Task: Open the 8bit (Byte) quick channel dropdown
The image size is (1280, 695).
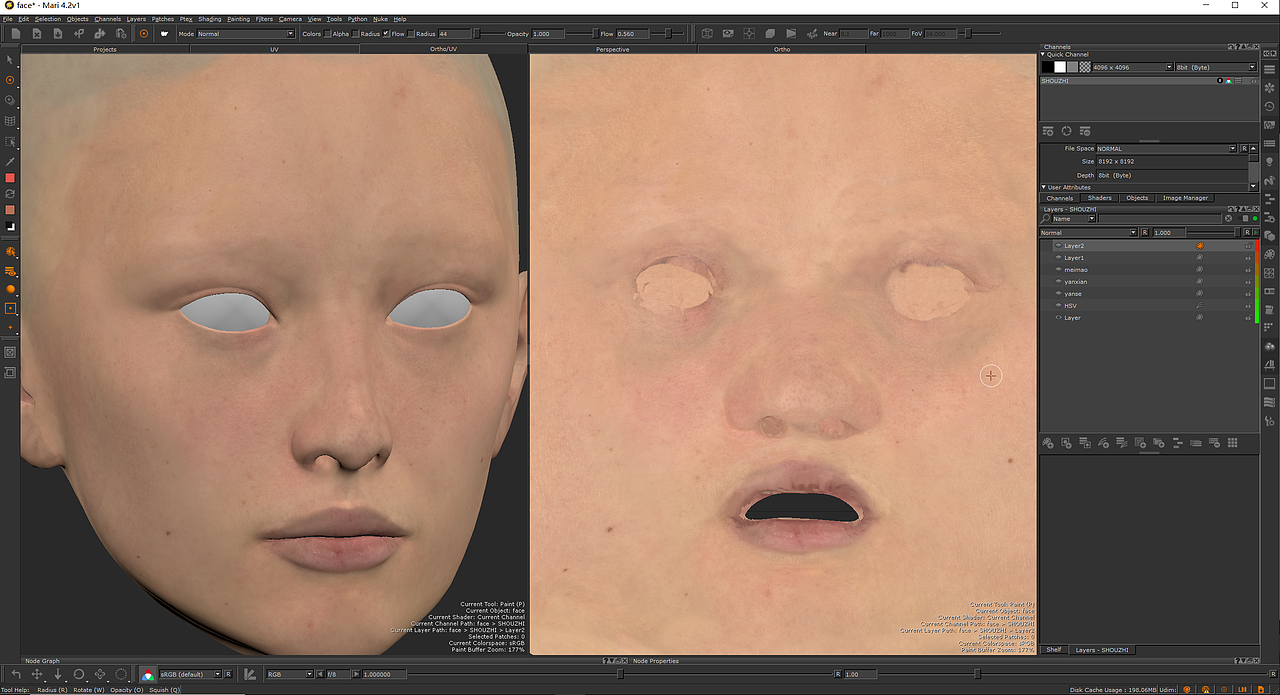Action: tap(1216, 67)
